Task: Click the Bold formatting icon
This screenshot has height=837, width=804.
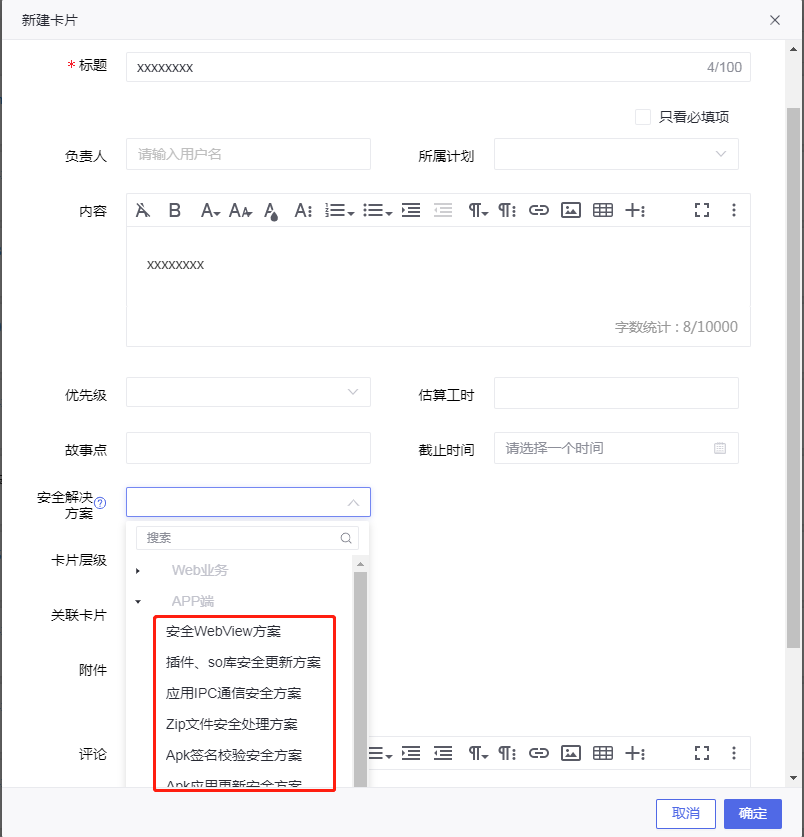Action: coord(174,210)
